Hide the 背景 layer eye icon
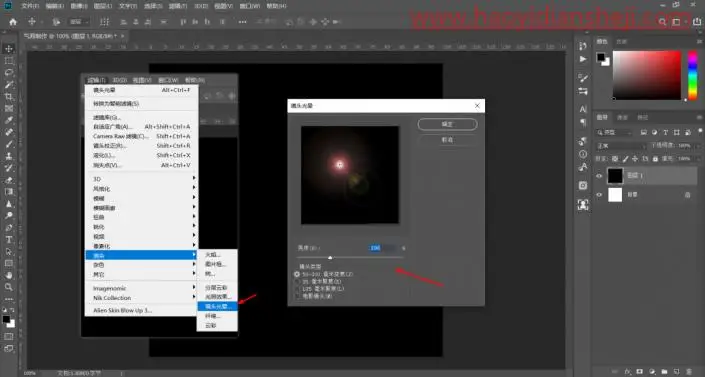 click(x=599, y=195)
